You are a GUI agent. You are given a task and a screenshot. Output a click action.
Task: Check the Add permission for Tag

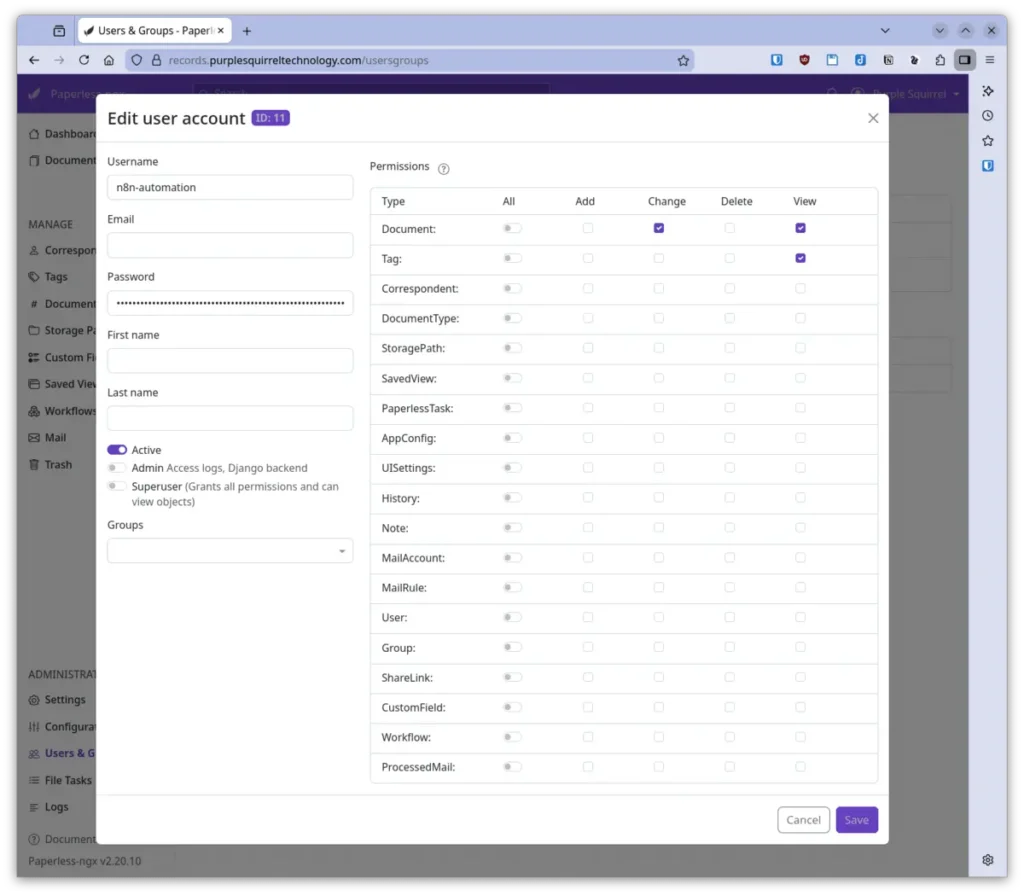587,258
